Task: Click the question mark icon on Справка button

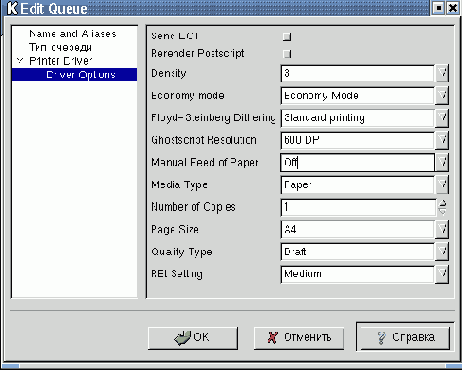Action: [381, 338]
